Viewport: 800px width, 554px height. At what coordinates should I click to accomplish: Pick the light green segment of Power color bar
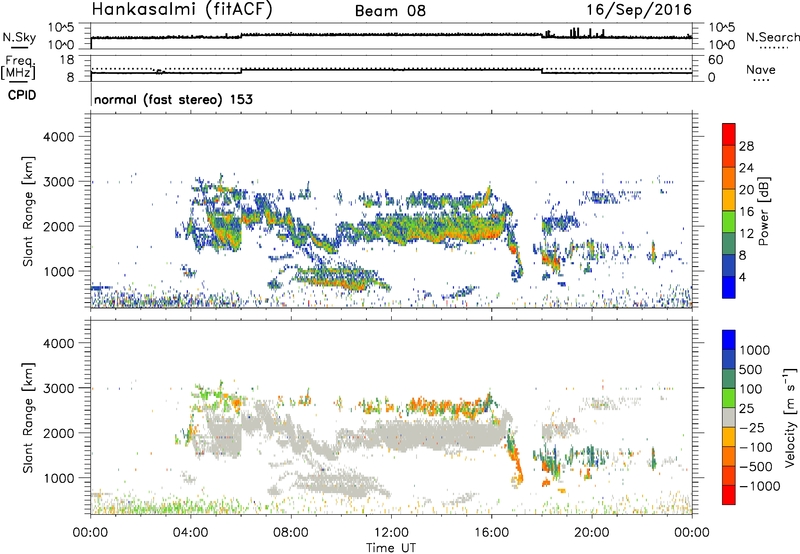(729, 222)
